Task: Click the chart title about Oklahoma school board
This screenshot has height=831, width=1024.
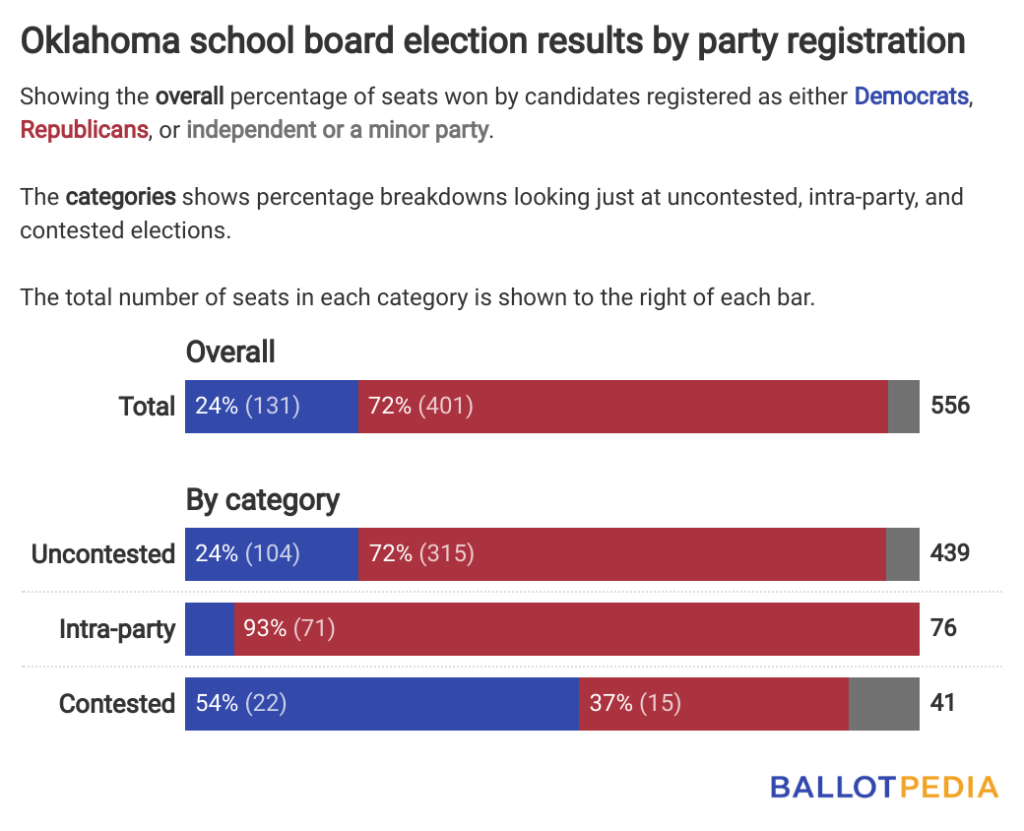Action: 493,42
